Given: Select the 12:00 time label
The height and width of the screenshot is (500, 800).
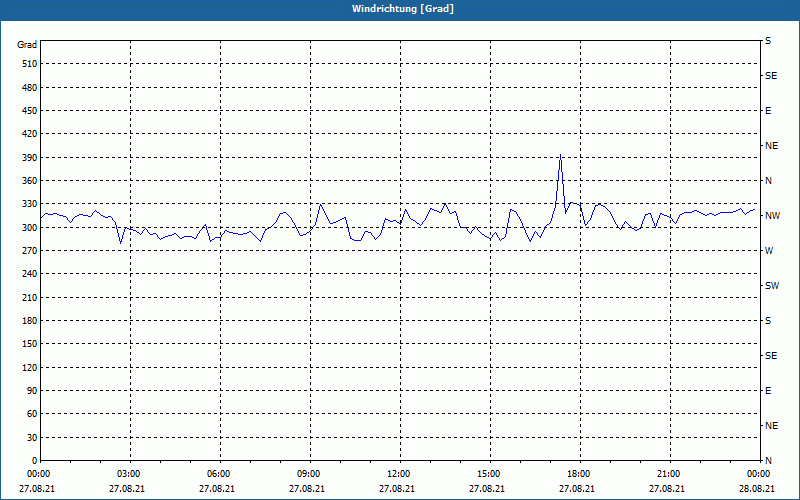Looking at the screenshot, I should coord(398,474).
